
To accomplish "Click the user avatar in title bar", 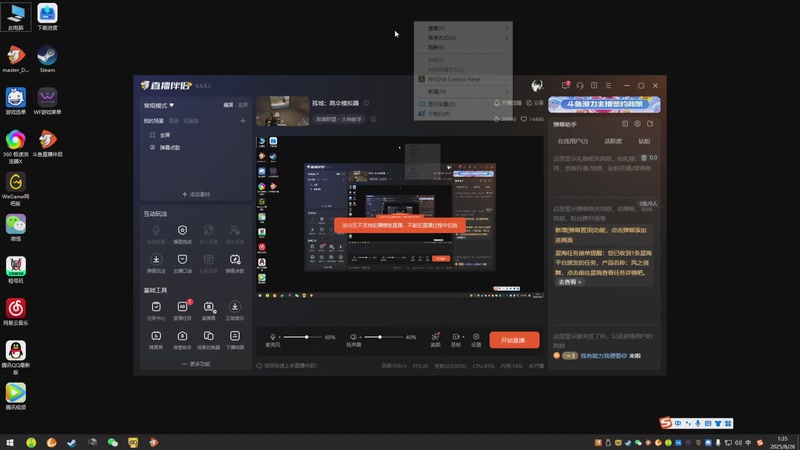I will coord(537,85).
